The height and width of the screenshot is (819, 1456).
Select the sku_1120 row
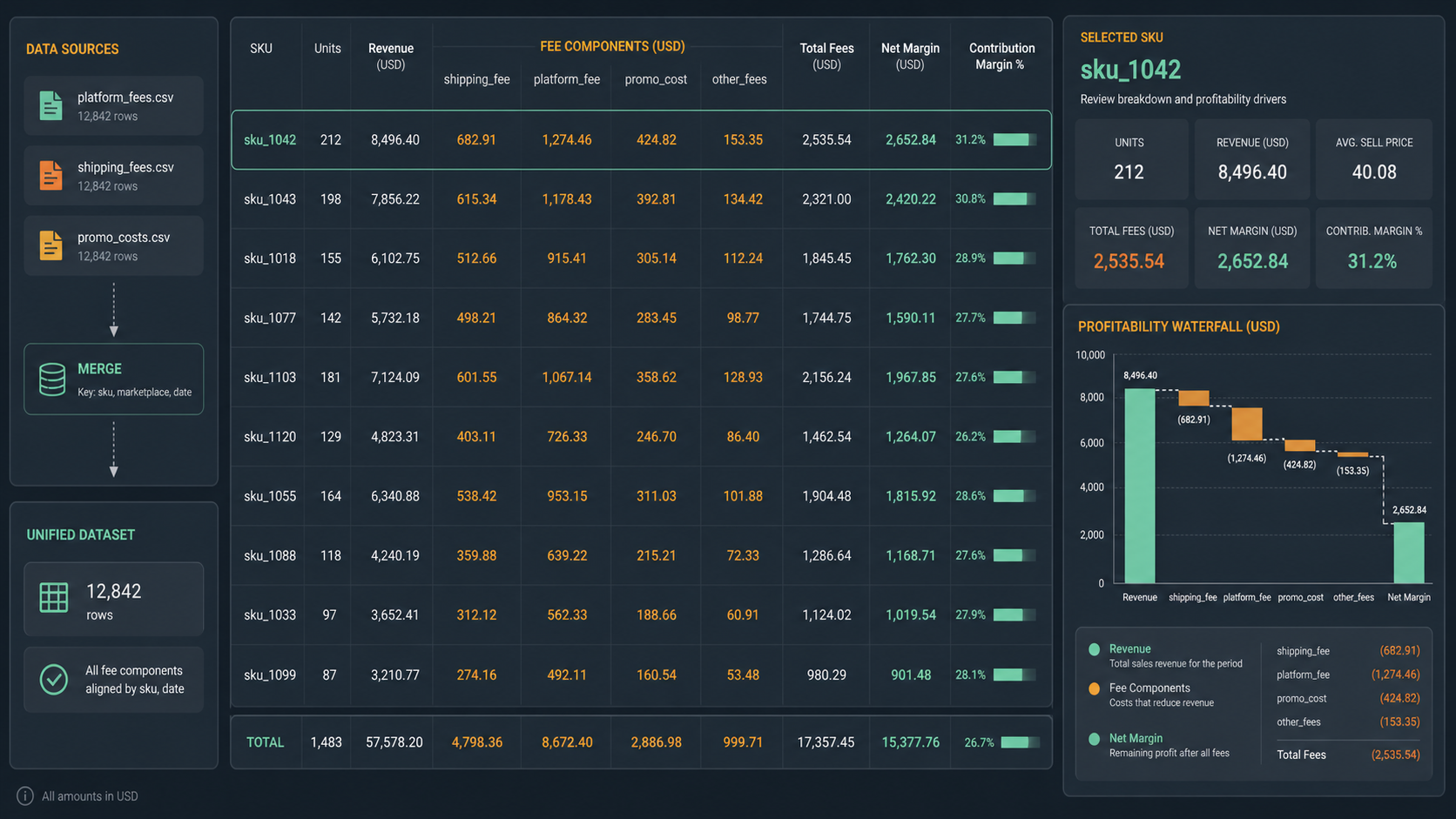click(641, 437)
